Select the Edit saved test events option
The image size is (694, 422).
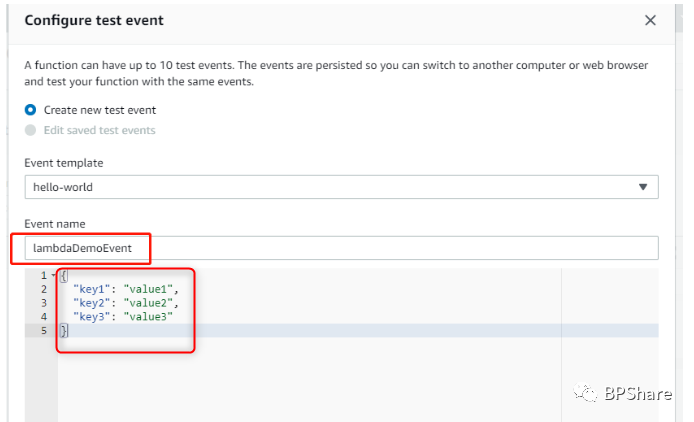(31, 130)
